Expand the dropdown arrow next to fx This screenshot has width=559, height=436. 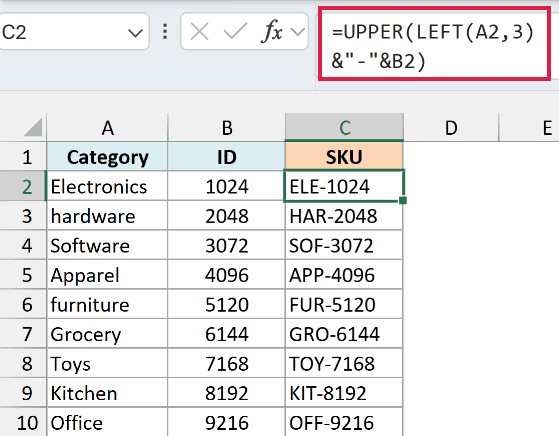298,32
